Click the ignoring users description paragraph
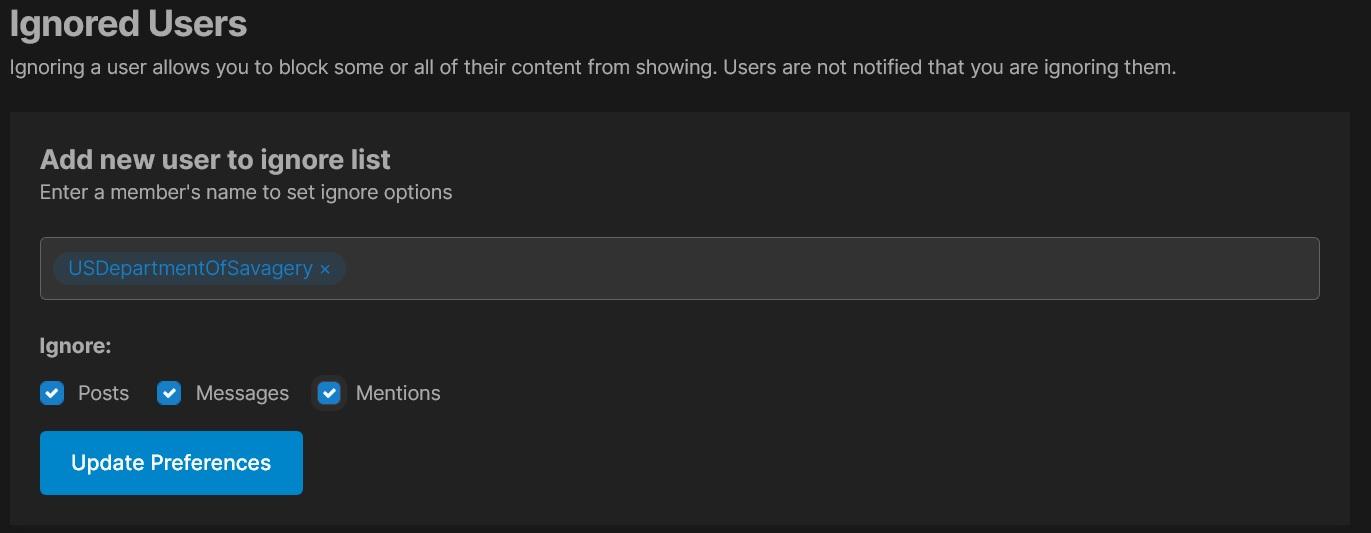Viewport: 1371px width, 533px height. (x=593, y=68)
